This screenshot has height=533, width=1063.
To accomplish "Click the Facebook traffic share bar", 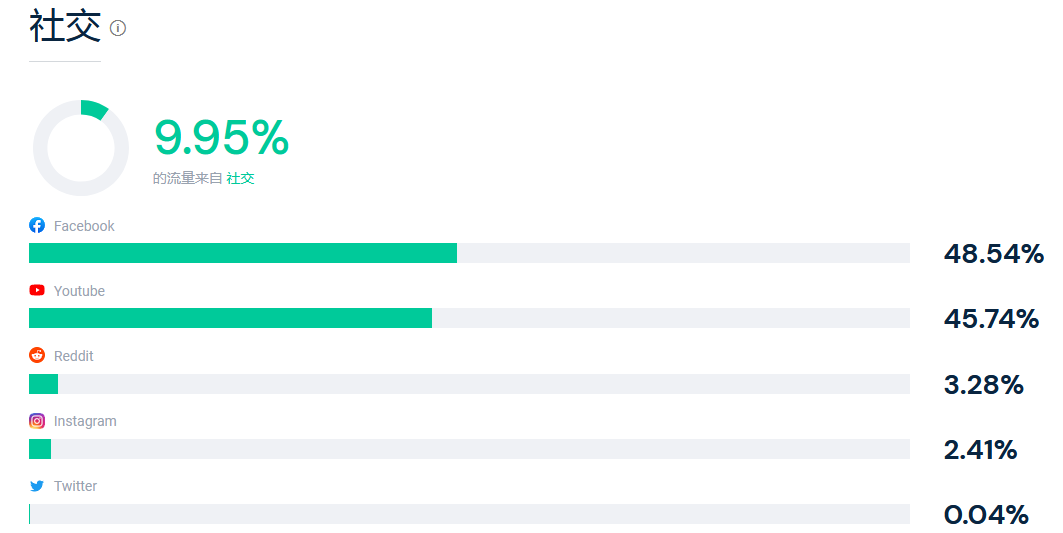I will [469, 253].
